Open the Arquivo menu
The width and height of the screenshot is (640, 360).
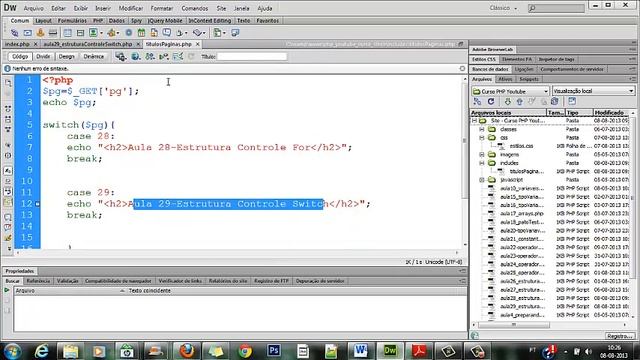(x=33, y=8)
